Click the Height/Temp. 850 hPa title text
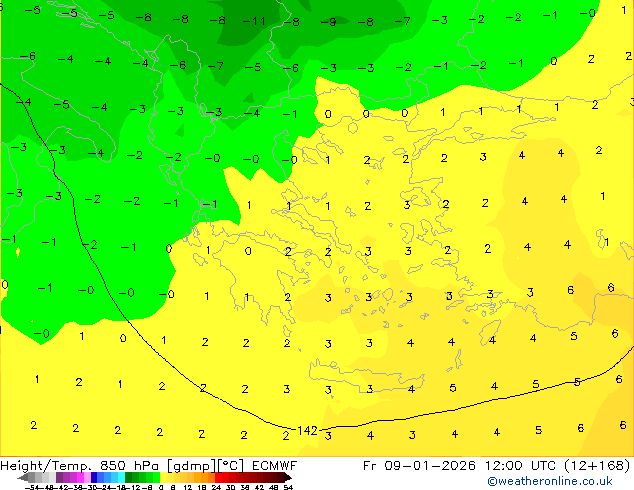 (x=81, y=466)
